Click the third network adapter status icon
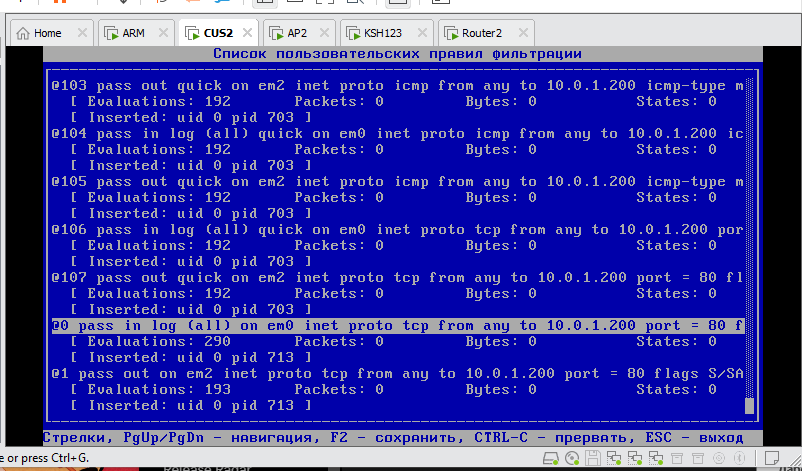 click(656, 458)
